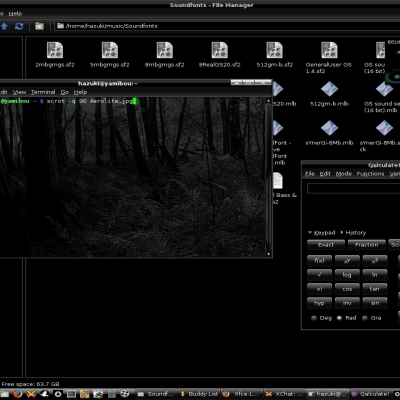Click terminal scrollbar down arrow

[269, 254]
